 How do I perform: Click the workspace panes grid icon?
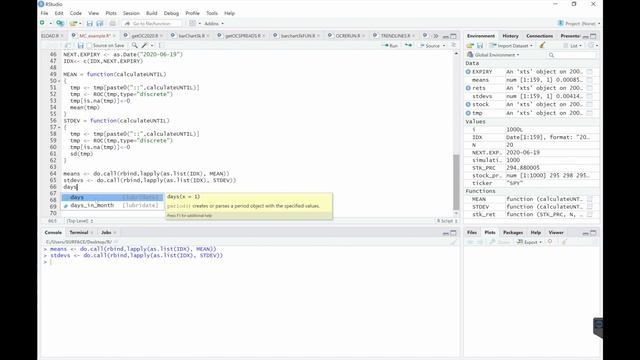pyautogui.click(x=192, y=23)
